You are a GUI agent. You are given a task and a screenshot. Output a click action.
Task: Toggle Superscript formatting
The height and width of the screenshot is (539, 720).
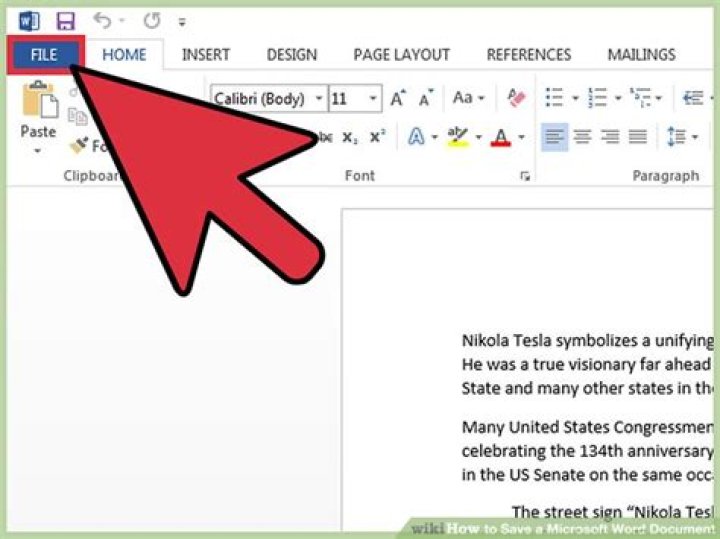(377, 136)
